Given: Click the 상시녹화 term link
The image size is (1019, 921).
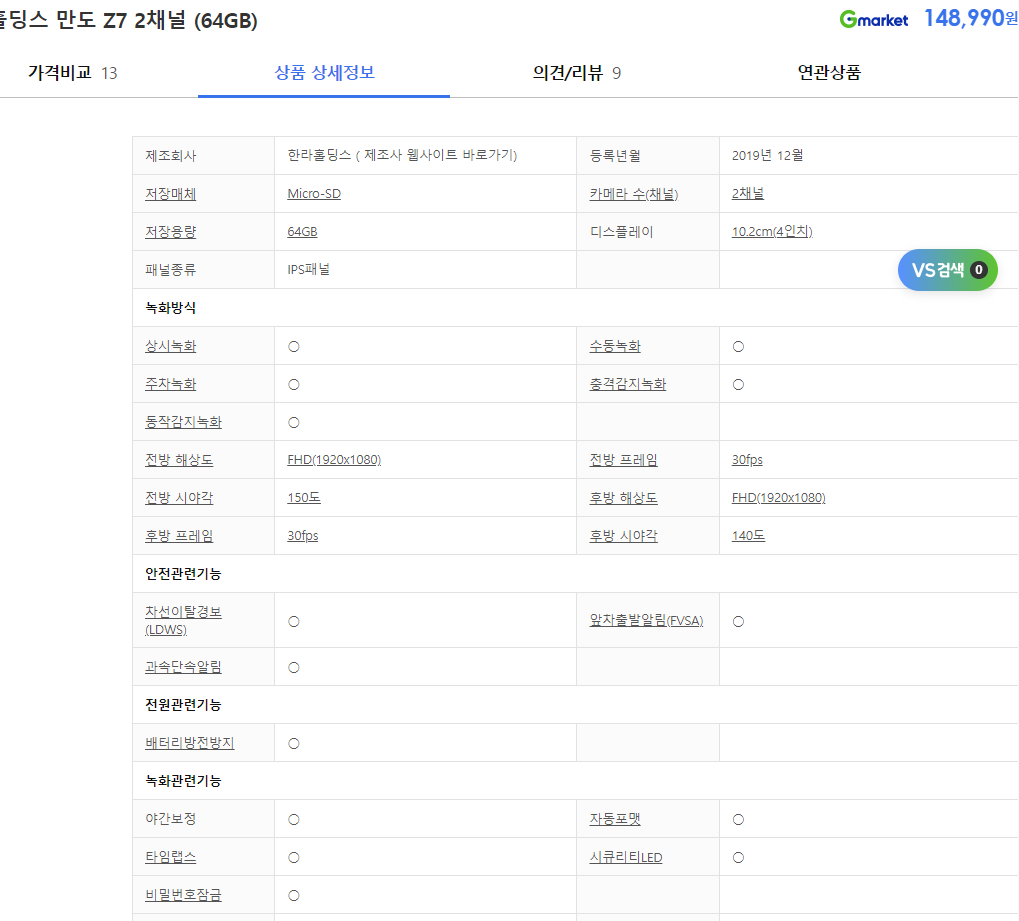Looking at the screenshot, I should pyautogui.click(x=170, y=346).
